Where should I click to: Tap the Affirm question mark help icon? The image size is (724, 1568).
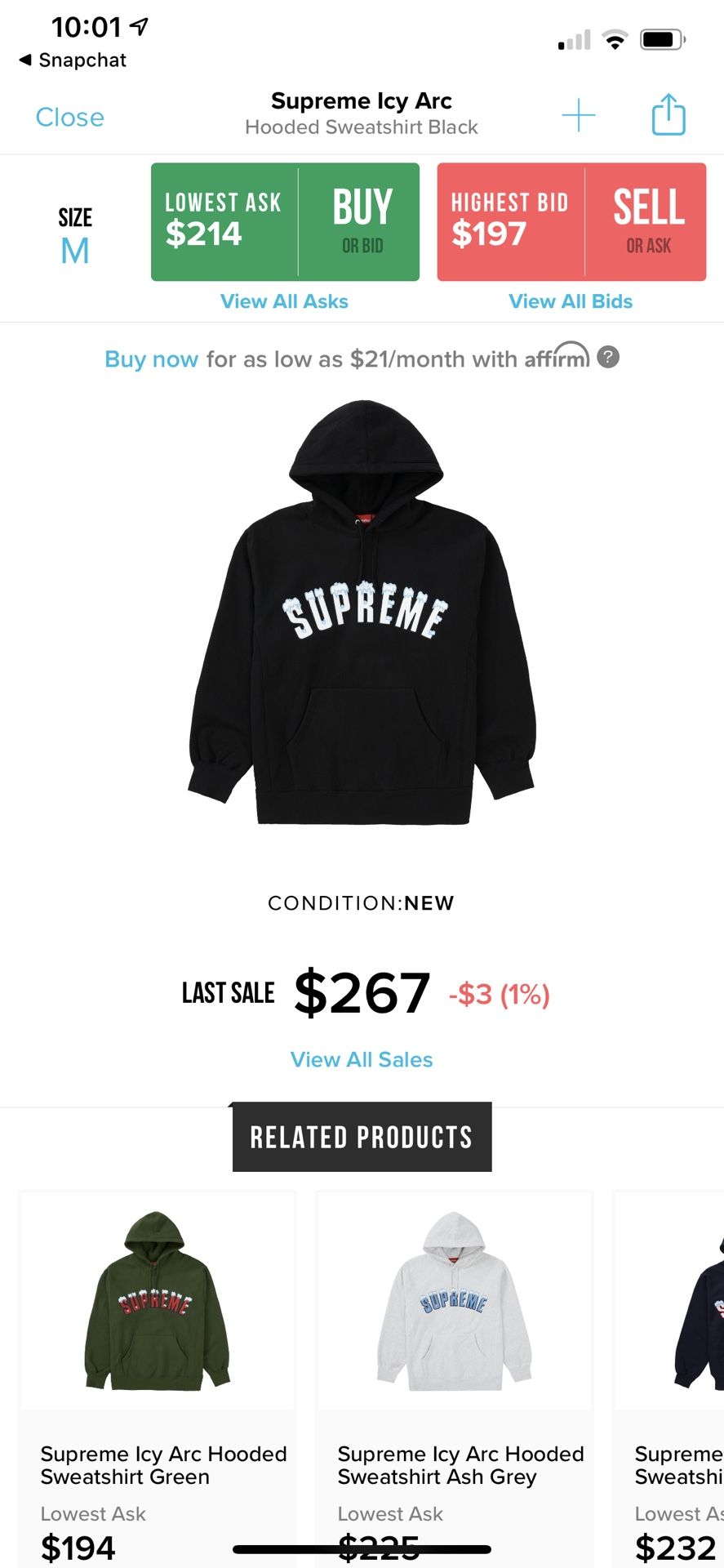point(608,357)
